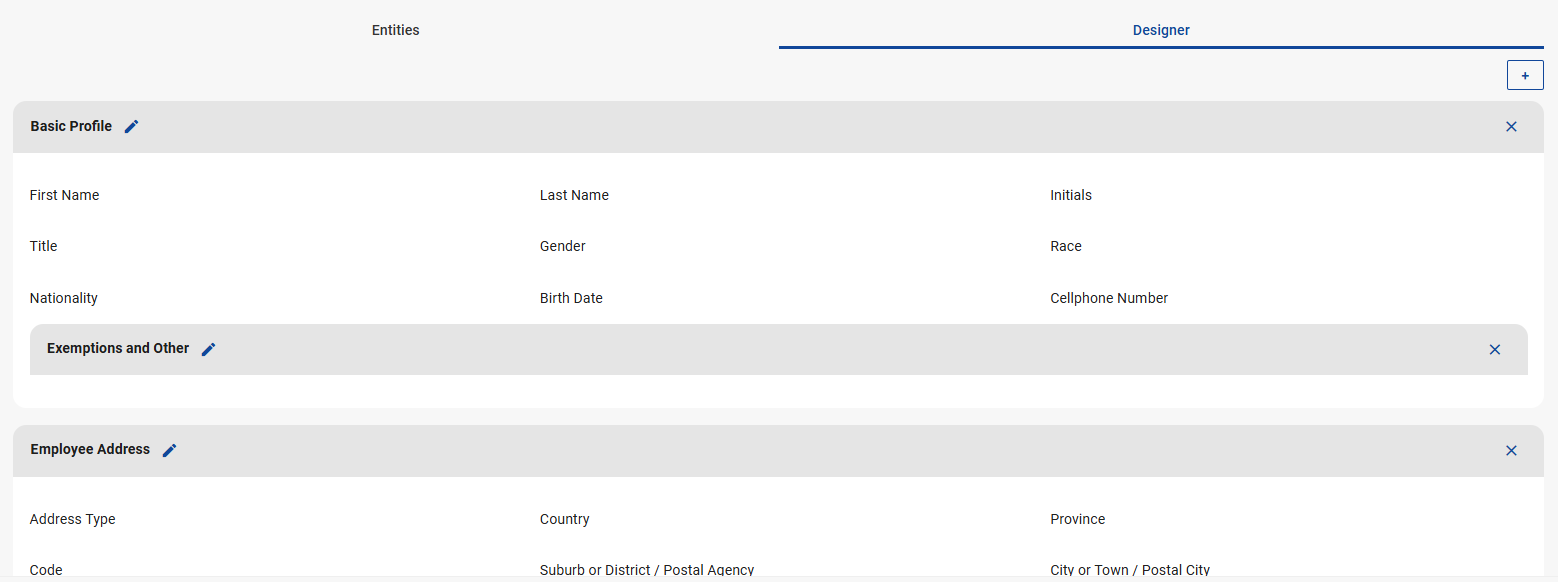1558x582 pixels.
Task: Remove the Employee Address section
Action: pyautogui.click(x=1511, y=451)
